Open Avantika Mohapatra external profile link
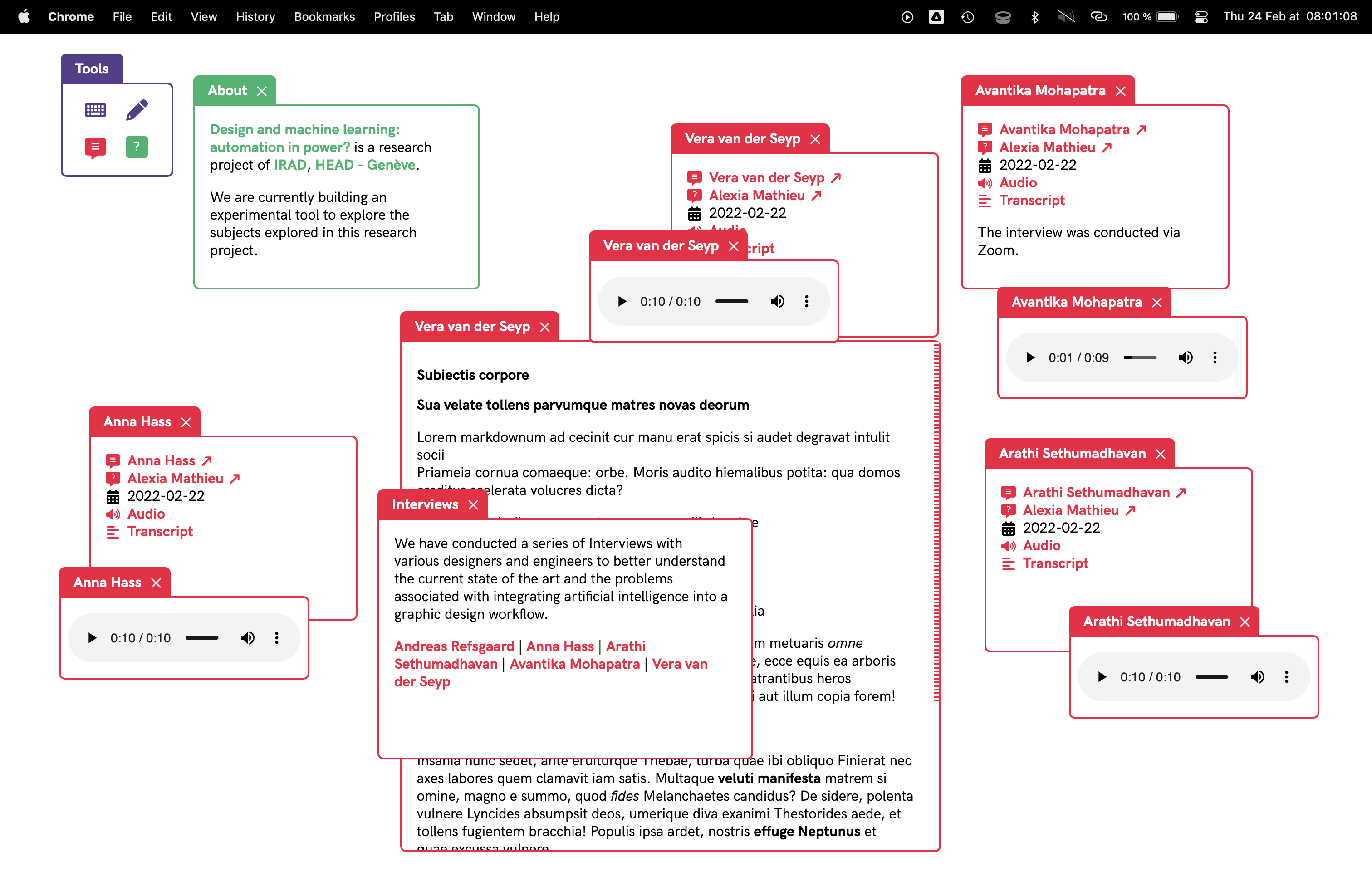 pos(1073,130)
